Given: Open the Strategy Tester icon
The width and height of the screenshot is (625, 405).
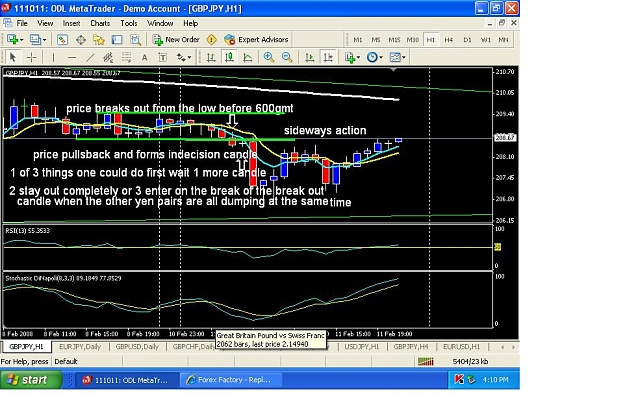Looking at the screenshot, I should click(135, 39).
